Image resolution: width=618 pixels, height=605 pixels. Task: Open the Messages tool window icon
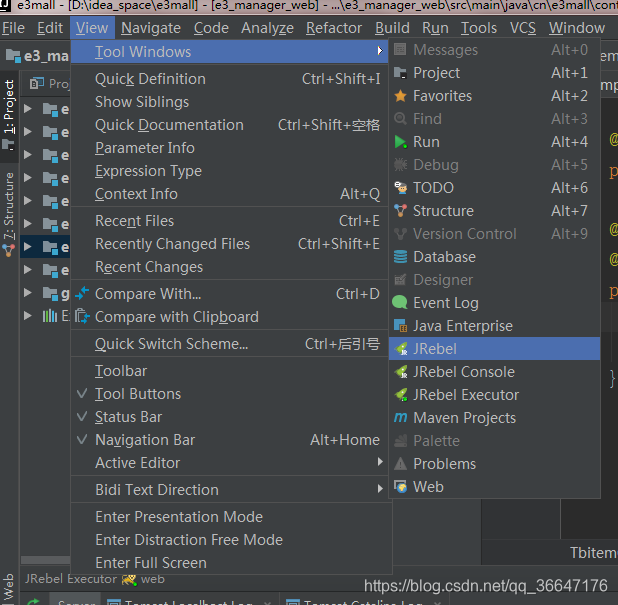400,50
